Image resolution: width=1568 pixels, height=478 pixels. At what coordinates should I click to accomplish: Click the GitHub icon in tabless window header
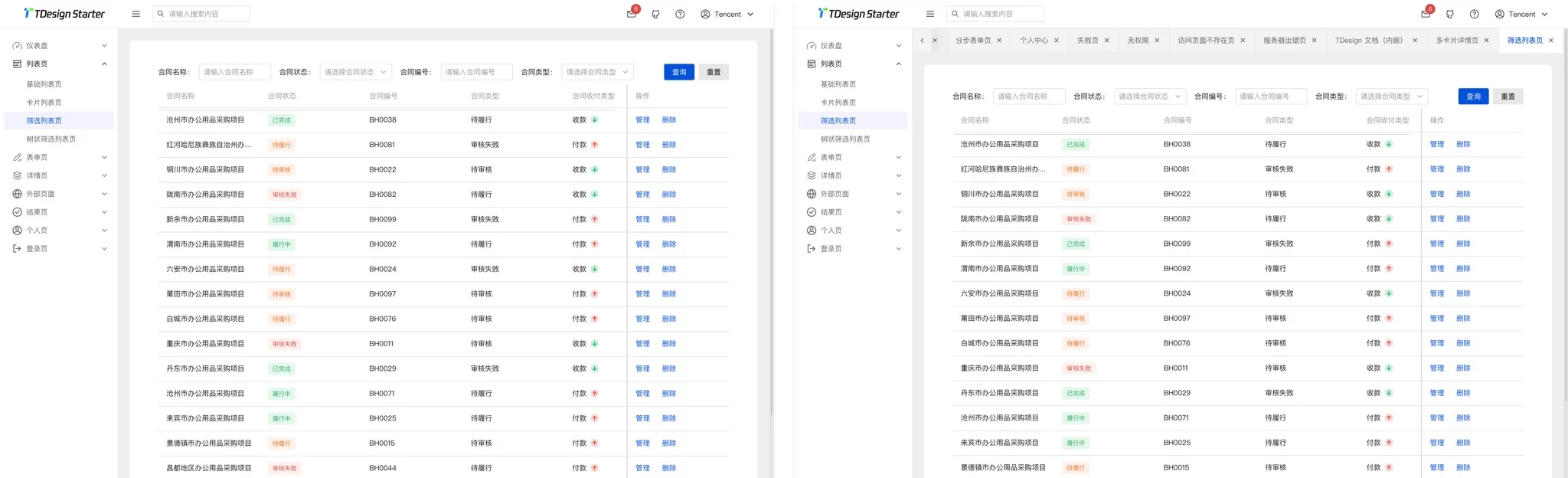tap(655, 14)
